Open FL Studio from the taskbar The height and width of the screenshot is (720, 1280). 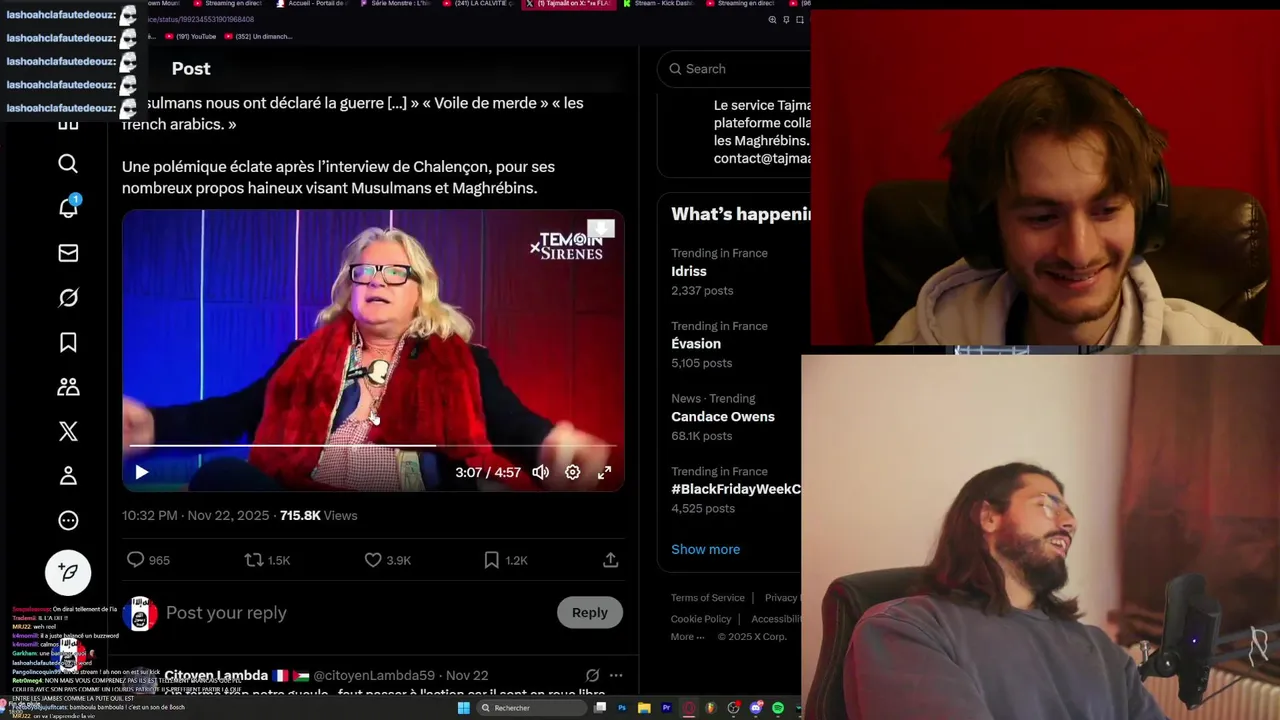[x=711, y=708]
